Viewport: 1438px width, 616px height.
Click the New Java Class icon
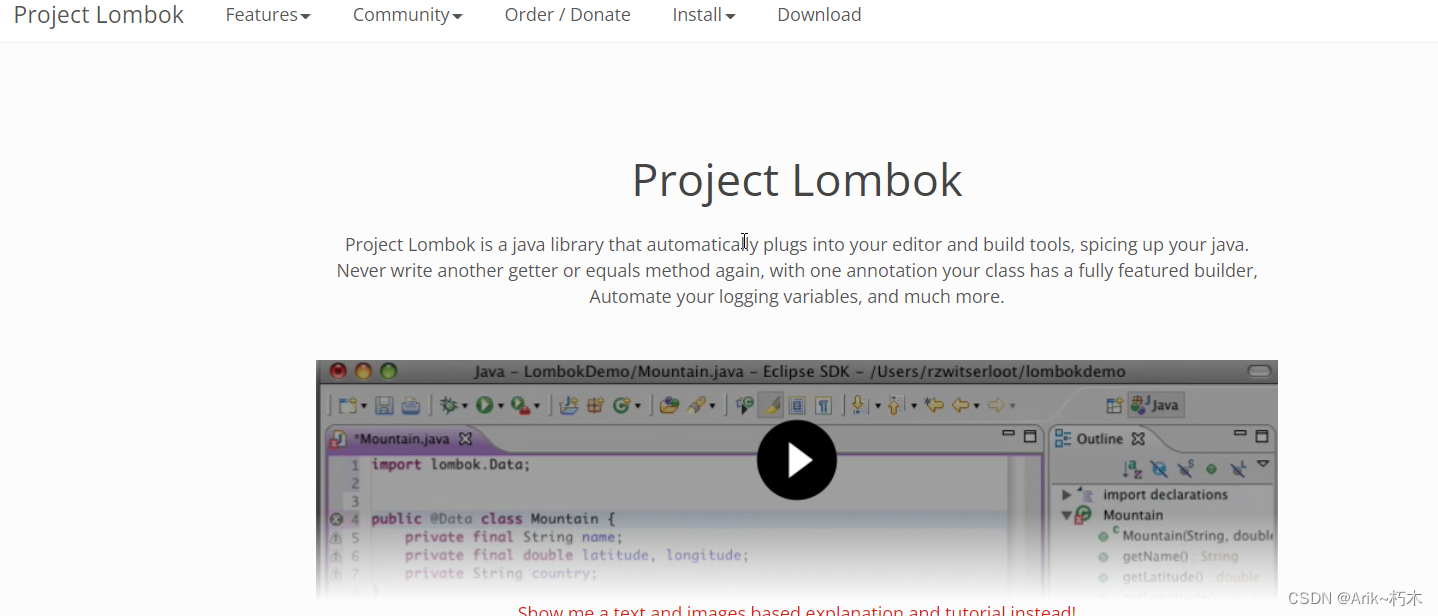621,405
